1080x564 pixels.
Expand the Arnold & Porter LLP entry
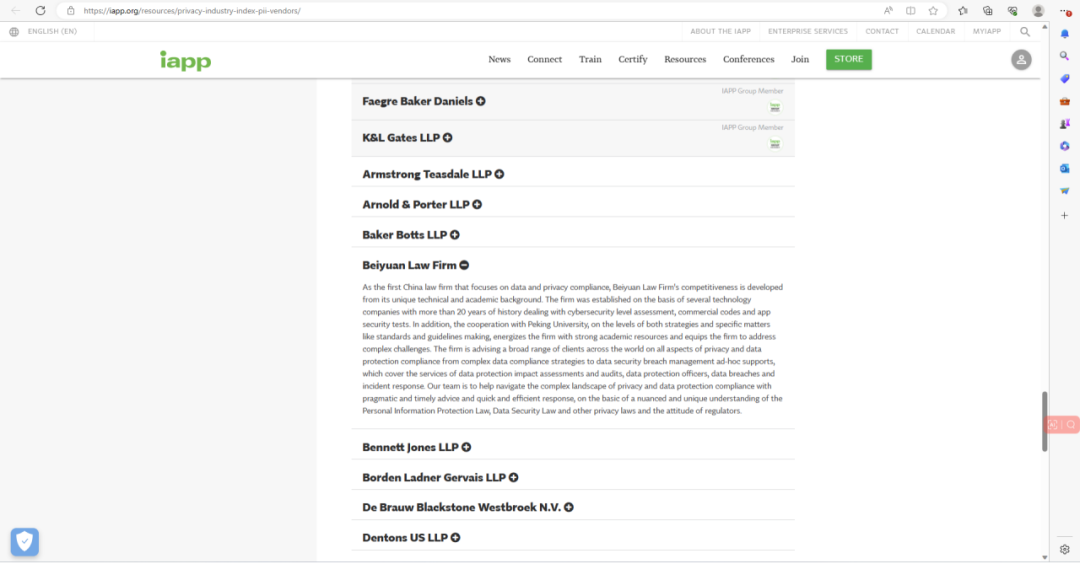click(477, 205)
